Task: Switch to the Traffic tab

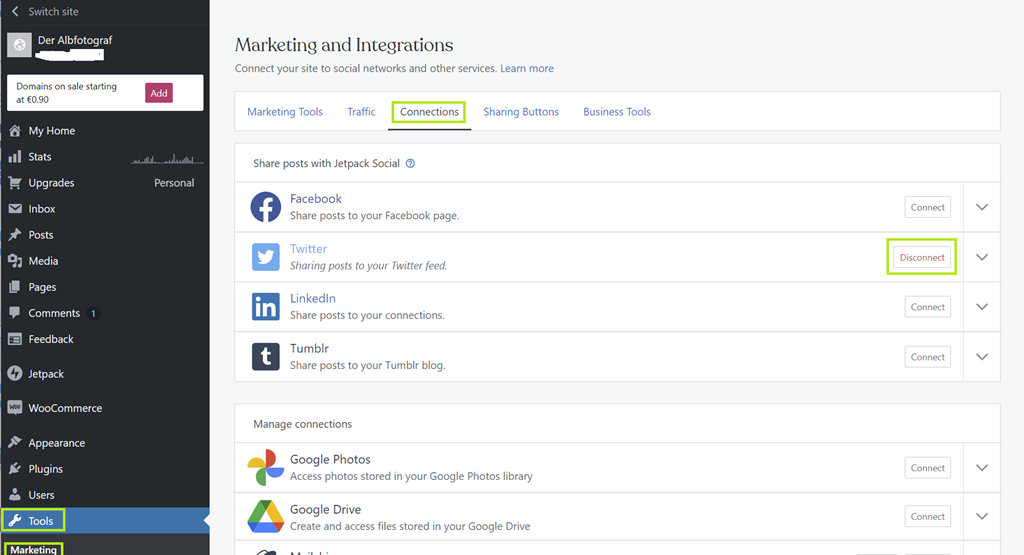Action: click(361, 112)
